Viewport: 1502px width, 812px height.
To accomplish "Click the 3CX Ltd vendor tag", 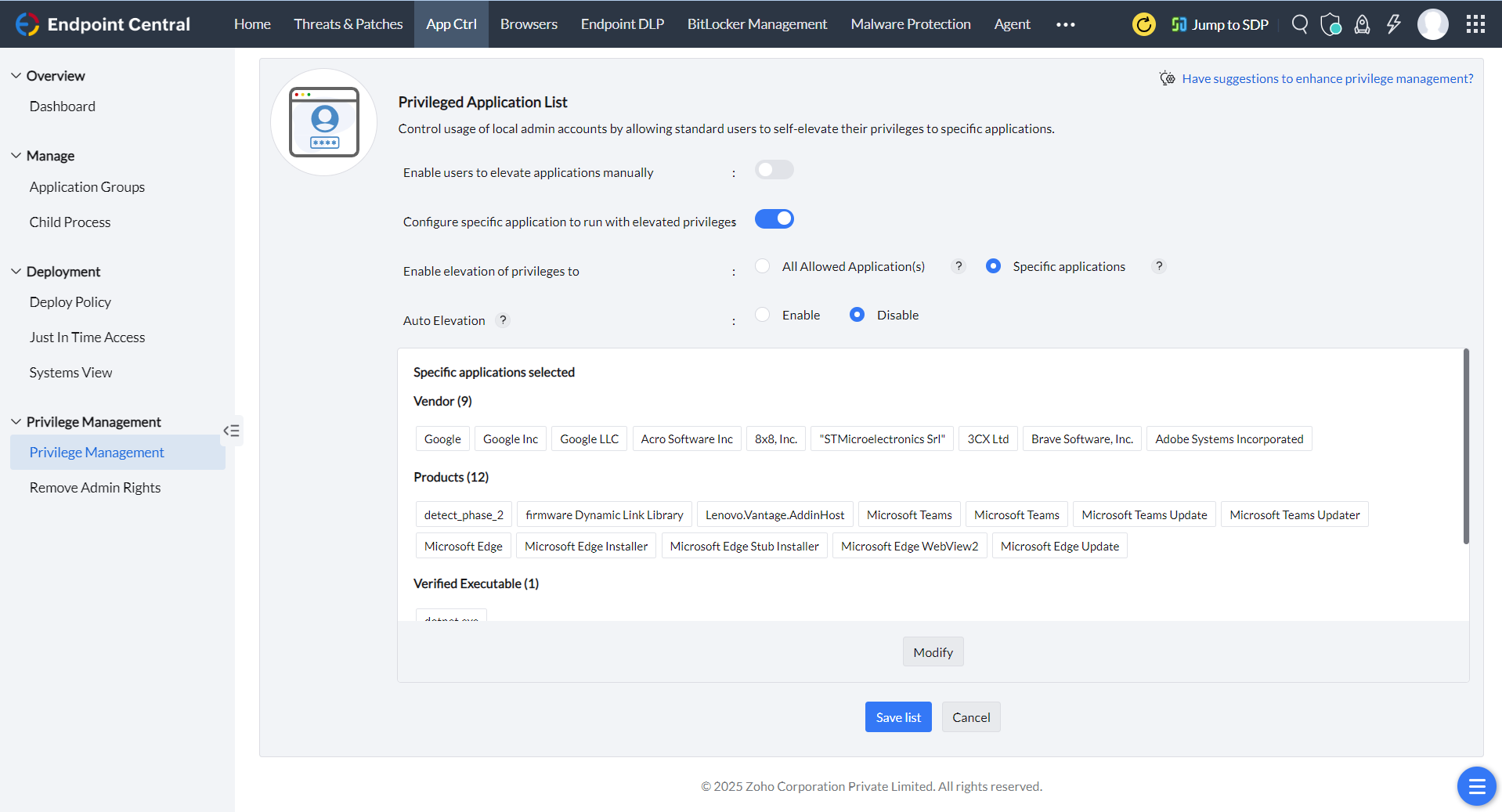I will 988,439.
